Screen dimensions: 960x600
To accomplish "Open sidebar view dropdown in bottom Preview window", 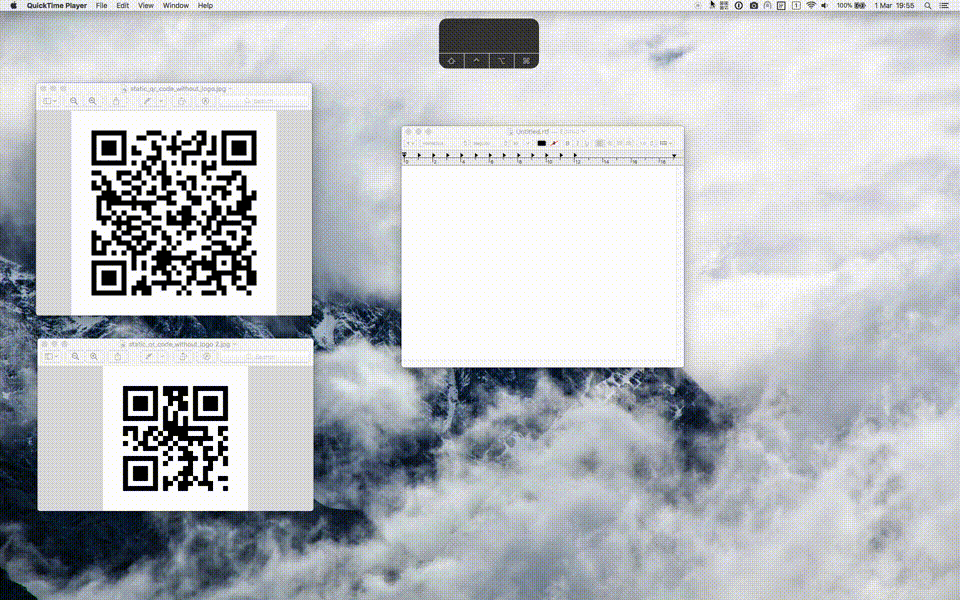I will point(51,356).
